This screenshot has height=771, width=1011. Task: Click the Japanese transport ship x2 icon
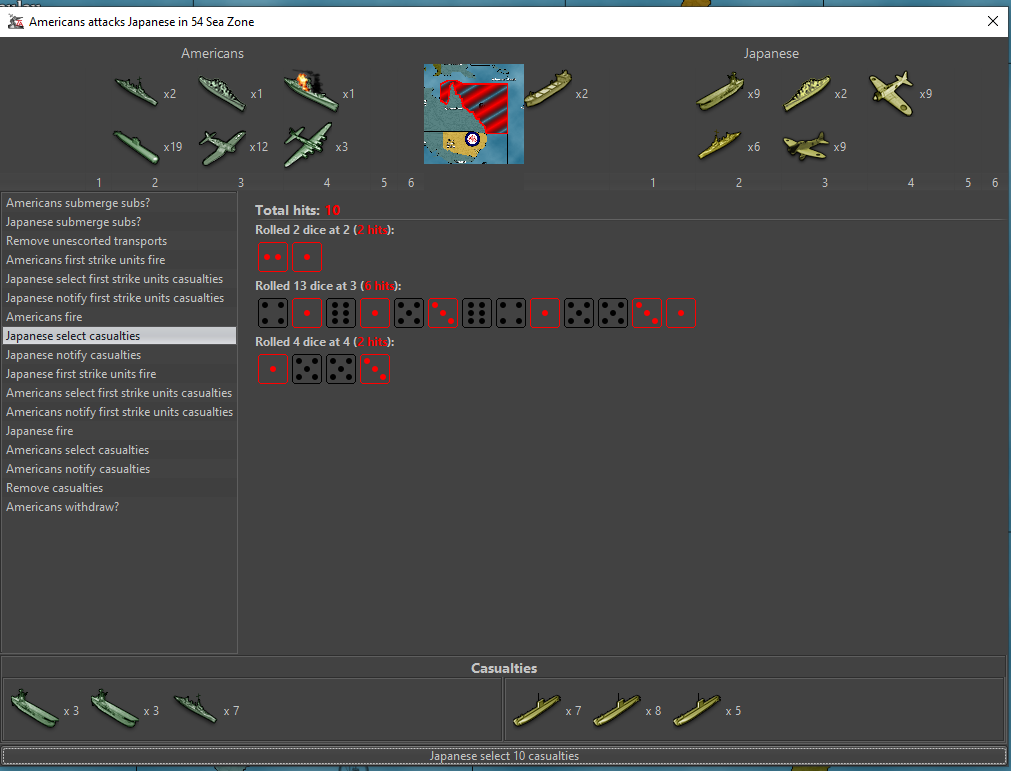pos(547,91)
